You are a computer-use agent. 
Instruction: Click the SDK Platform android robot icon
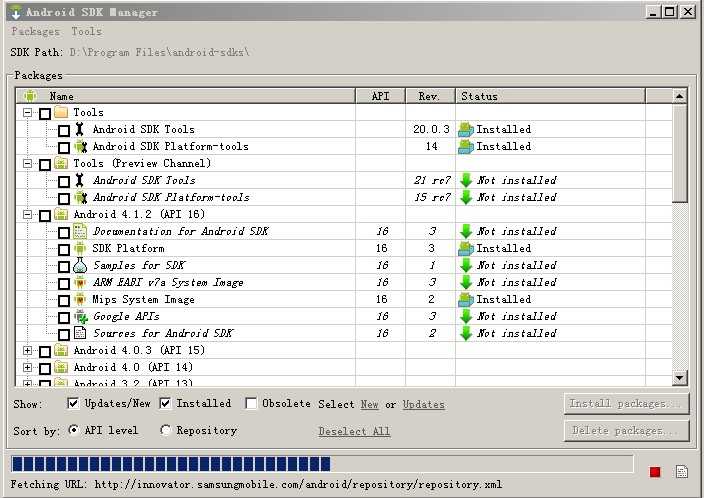[80, 249]
